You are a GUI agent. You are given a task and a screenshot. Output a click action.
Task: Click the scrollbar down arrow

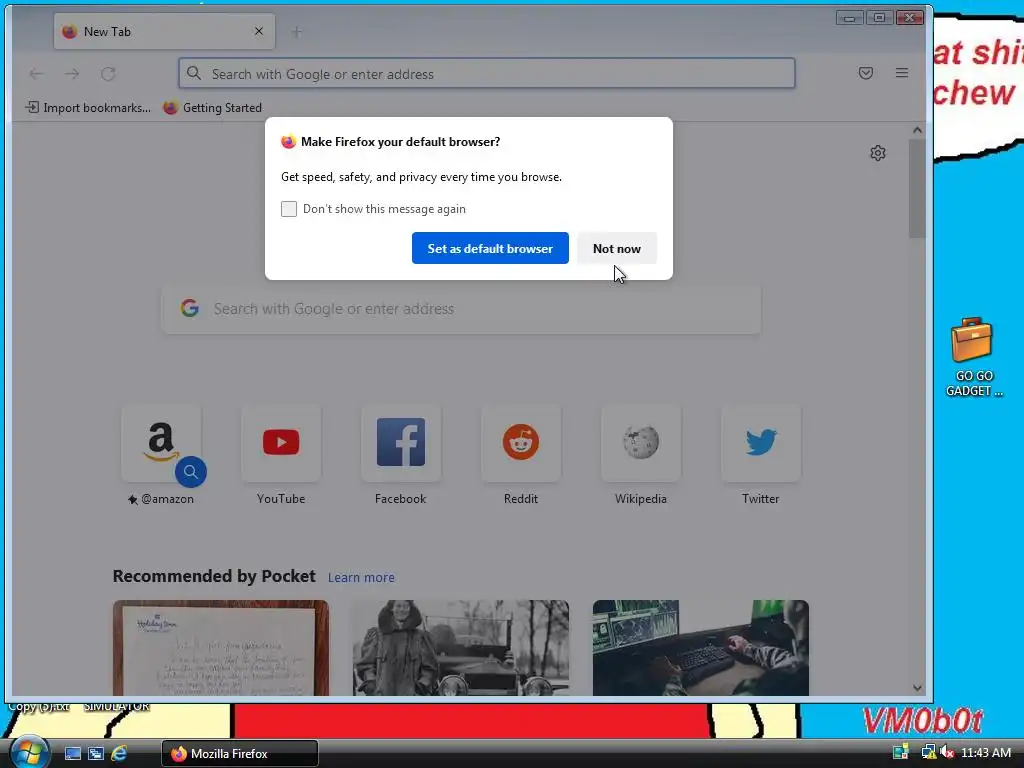917,688
